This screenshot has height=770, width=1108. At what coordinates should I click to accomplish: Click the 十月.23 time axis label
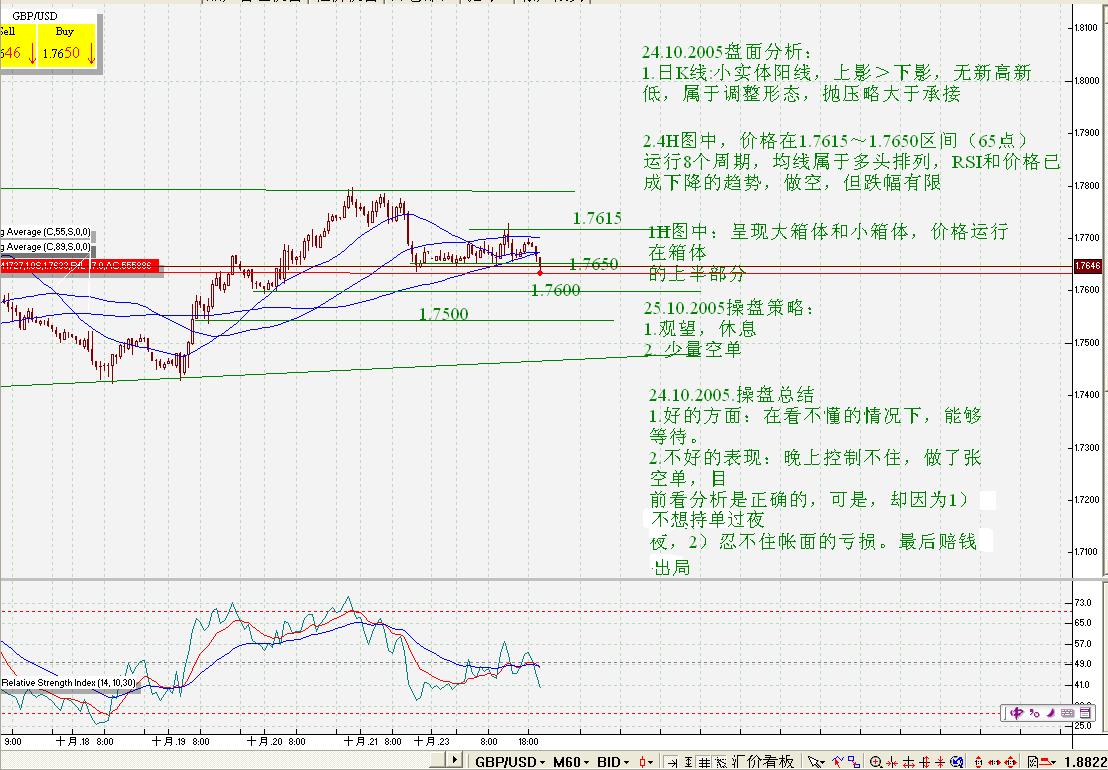432,742
